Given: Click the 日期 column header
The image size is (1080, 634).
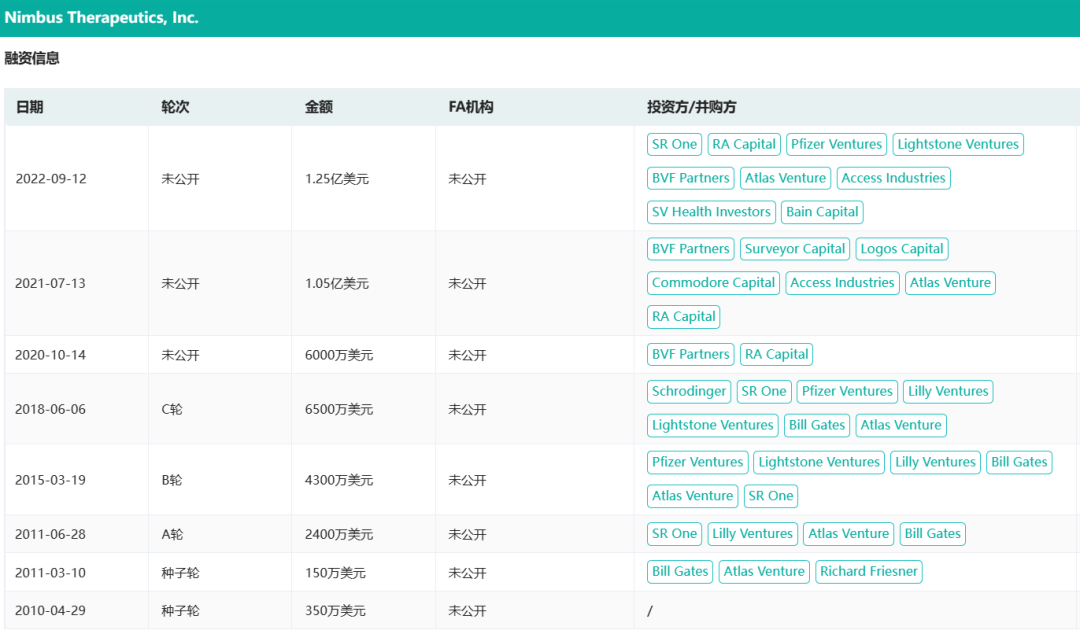Looking at the screenshot, I should click(29, 107).
